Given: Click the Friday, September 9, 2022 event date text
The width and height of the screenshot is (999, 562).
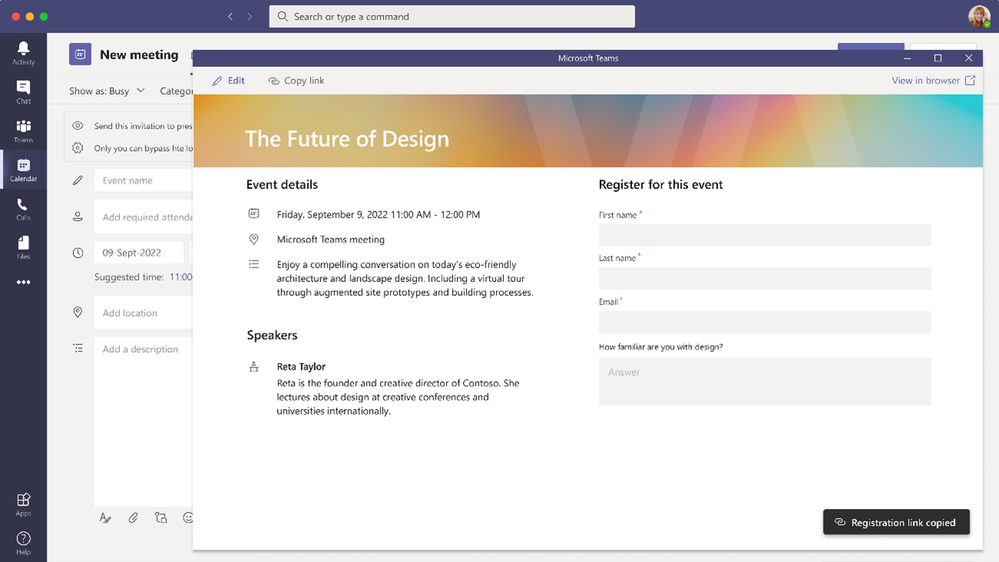Looking at the screenshot, I should click(378, 215).
